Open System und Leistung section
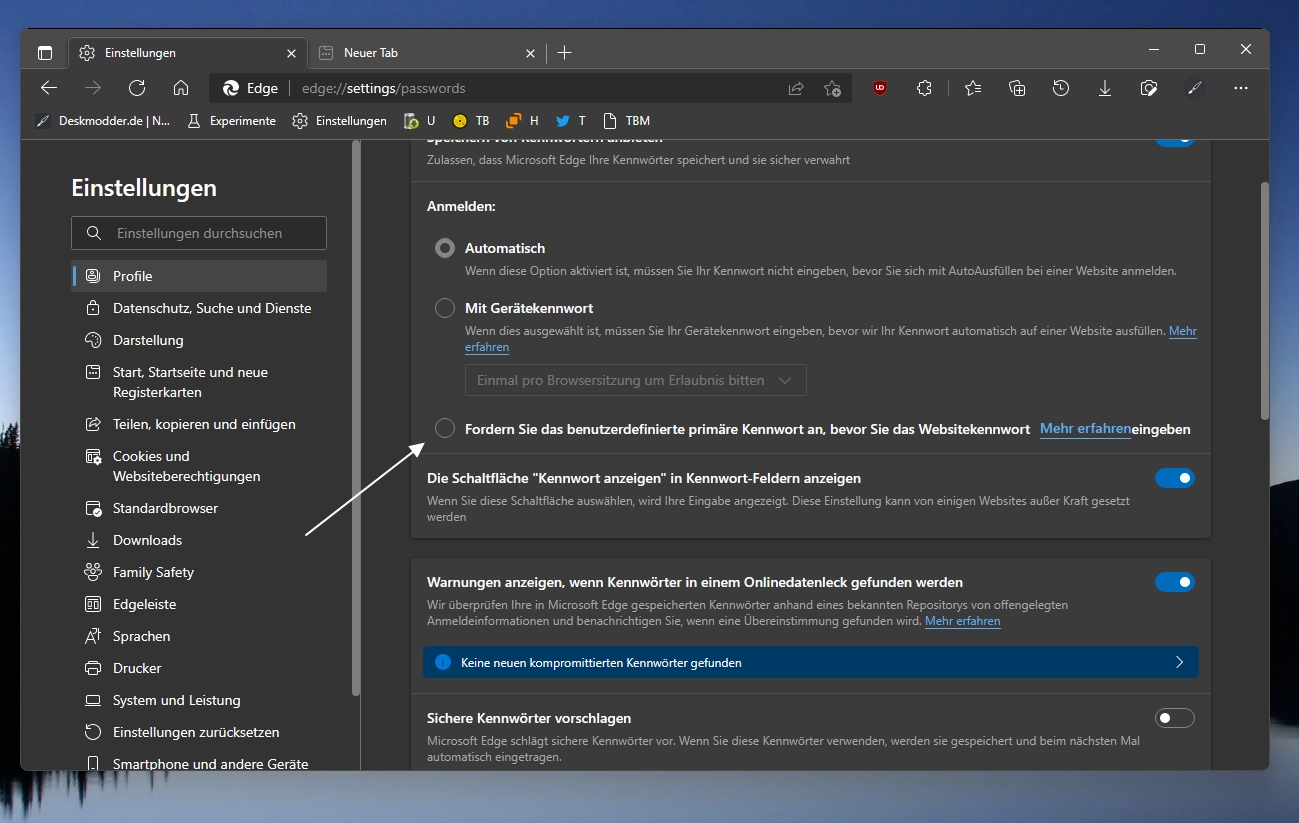Image resolution: width=1299 pixels, height=823 pixels. pyautogui.click(x=199, y=700)
